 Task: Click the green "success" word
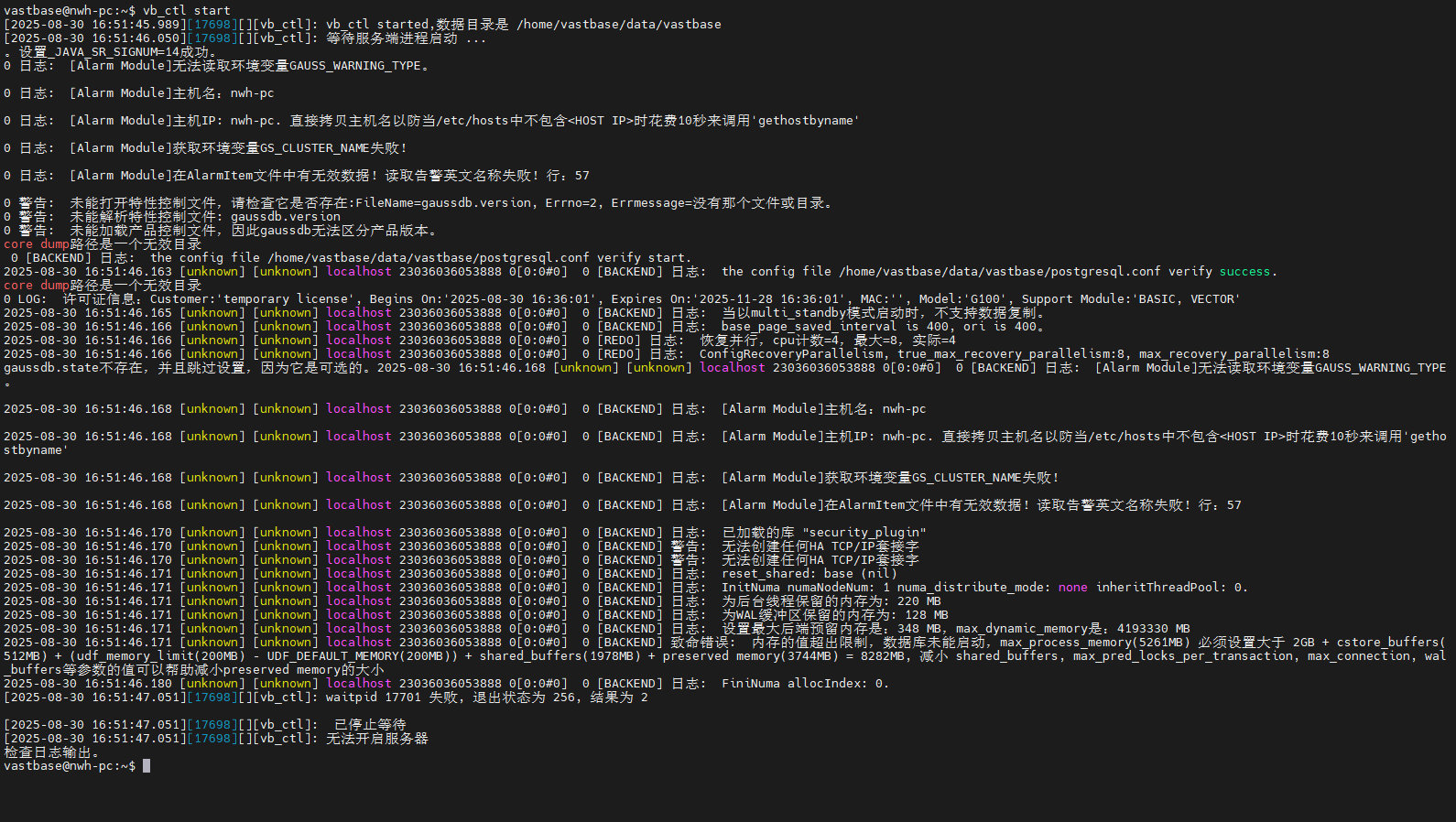pos(1245,272)
